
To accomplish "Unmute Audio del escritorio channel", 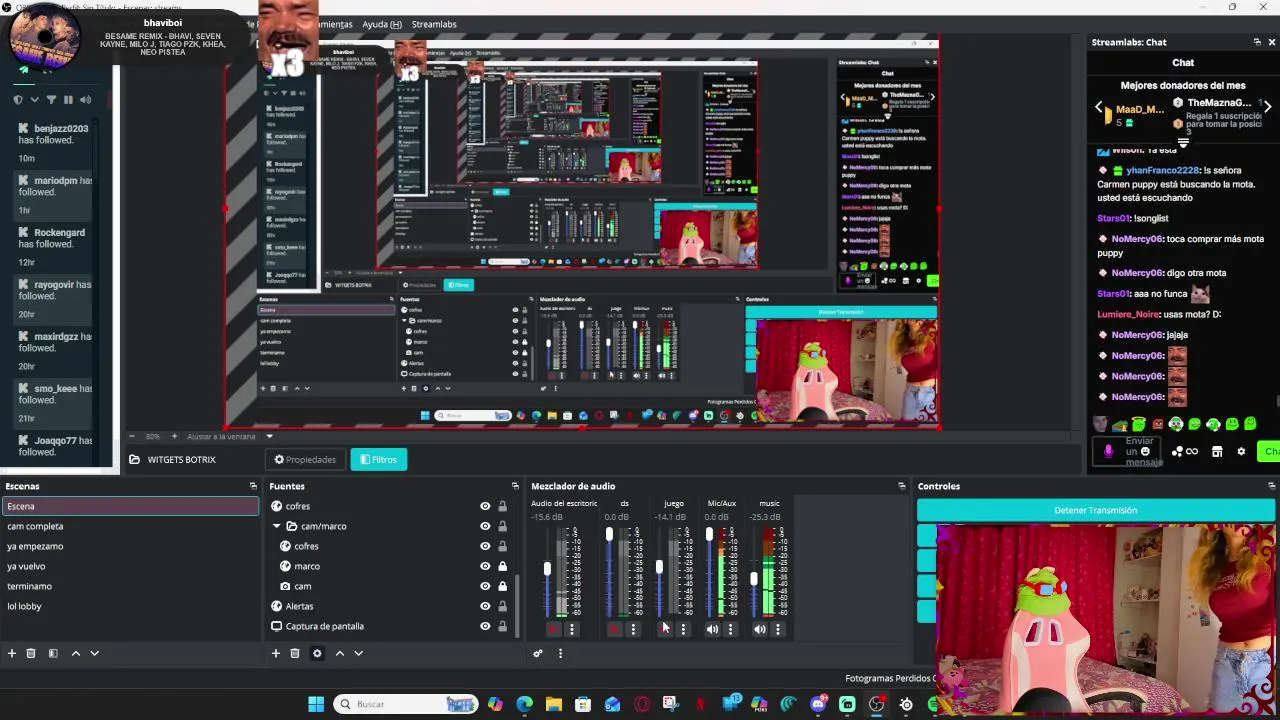I will (553, 629).
